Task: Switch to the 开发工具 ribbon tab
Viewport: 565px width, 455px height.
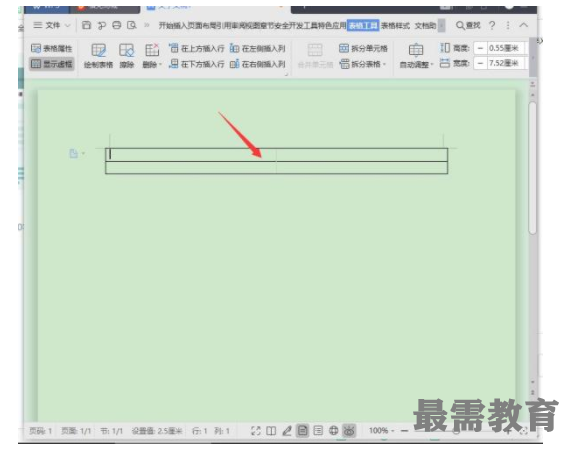Action: (304, 26)
